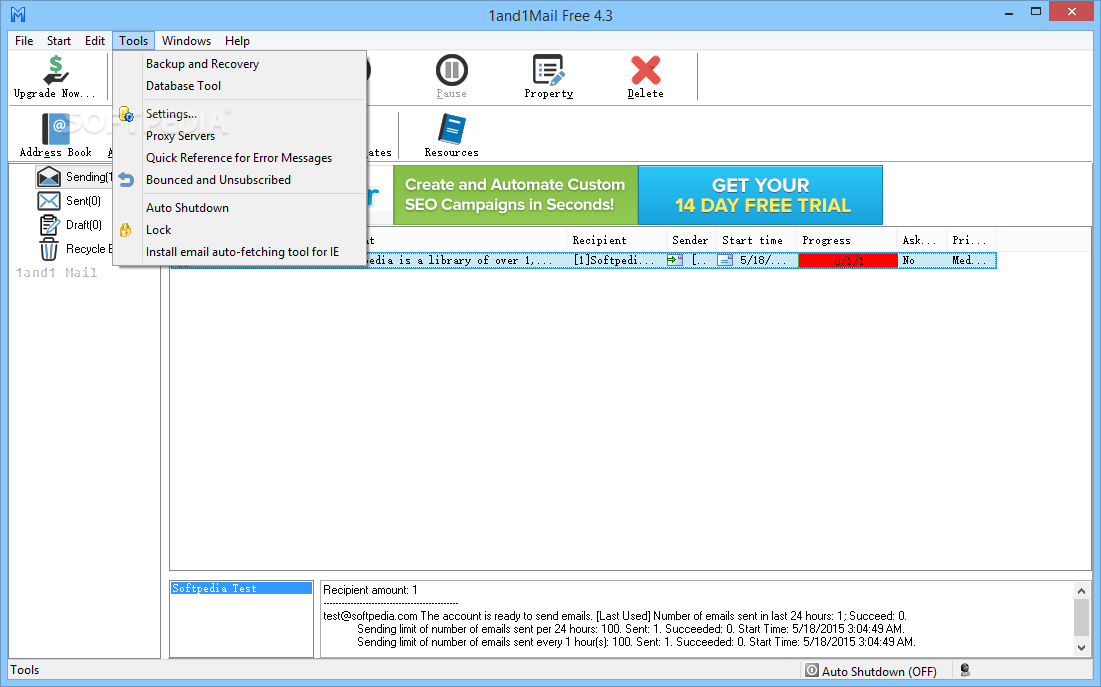Select the 'No' cell in task row
This screenshot has width=1101, height=687.
point(909,260)
